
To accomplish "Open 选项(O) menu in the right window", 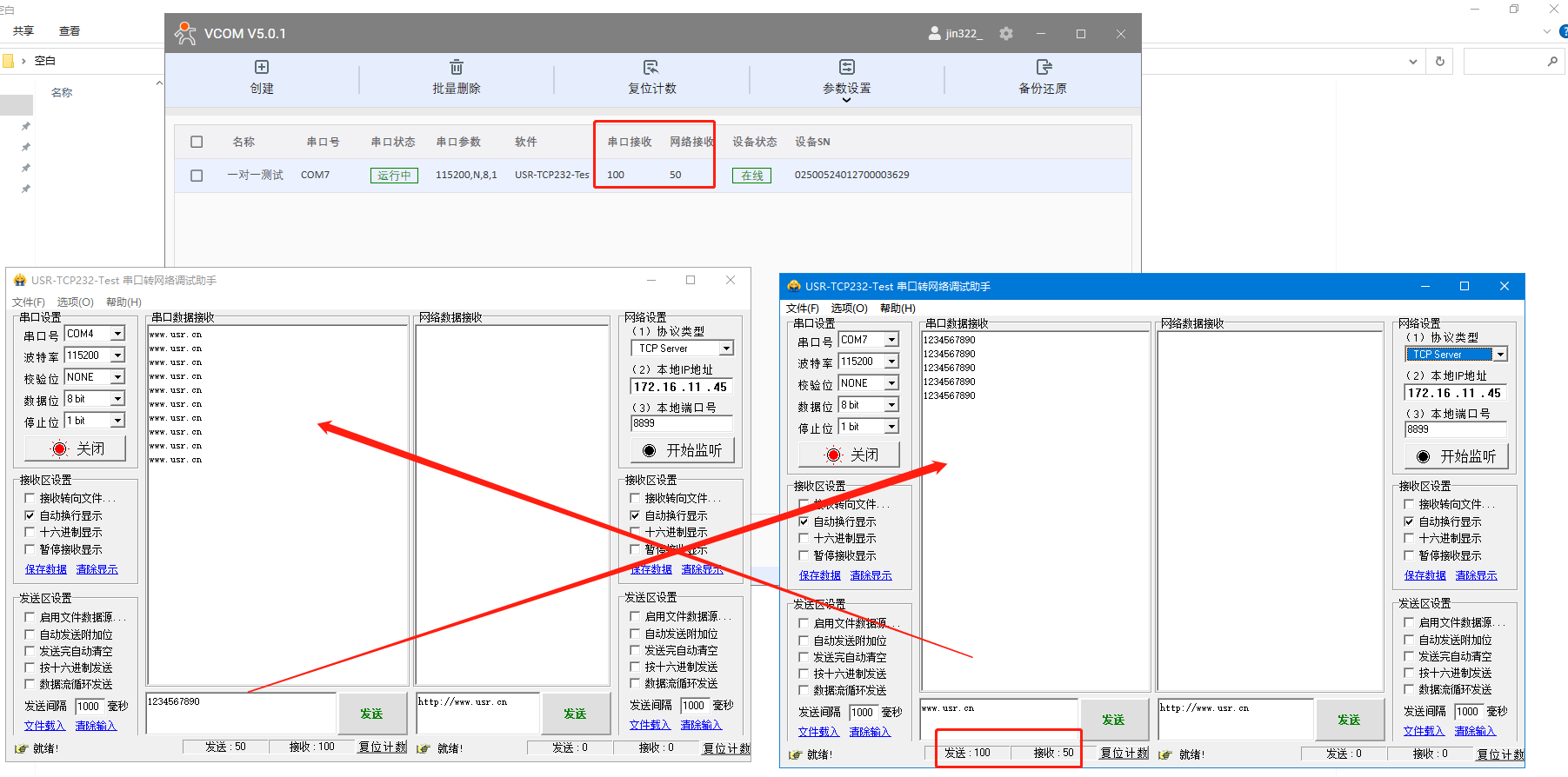I will pyautogui.click(x=849, y=309).
